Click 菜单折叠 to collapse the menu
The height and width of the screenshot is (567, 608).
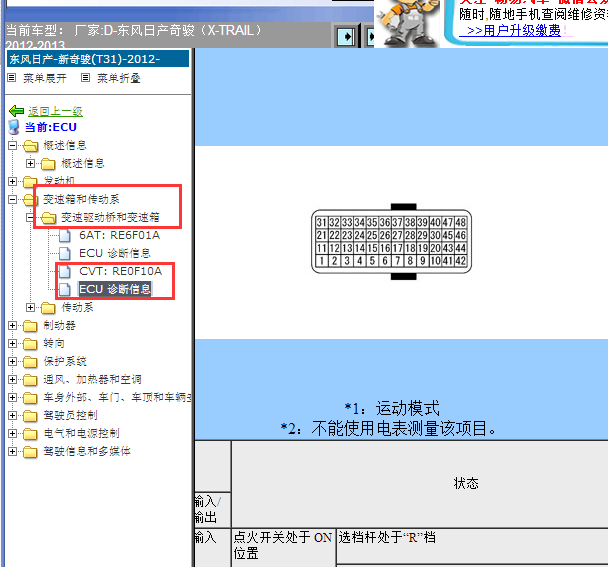[119, 78]
